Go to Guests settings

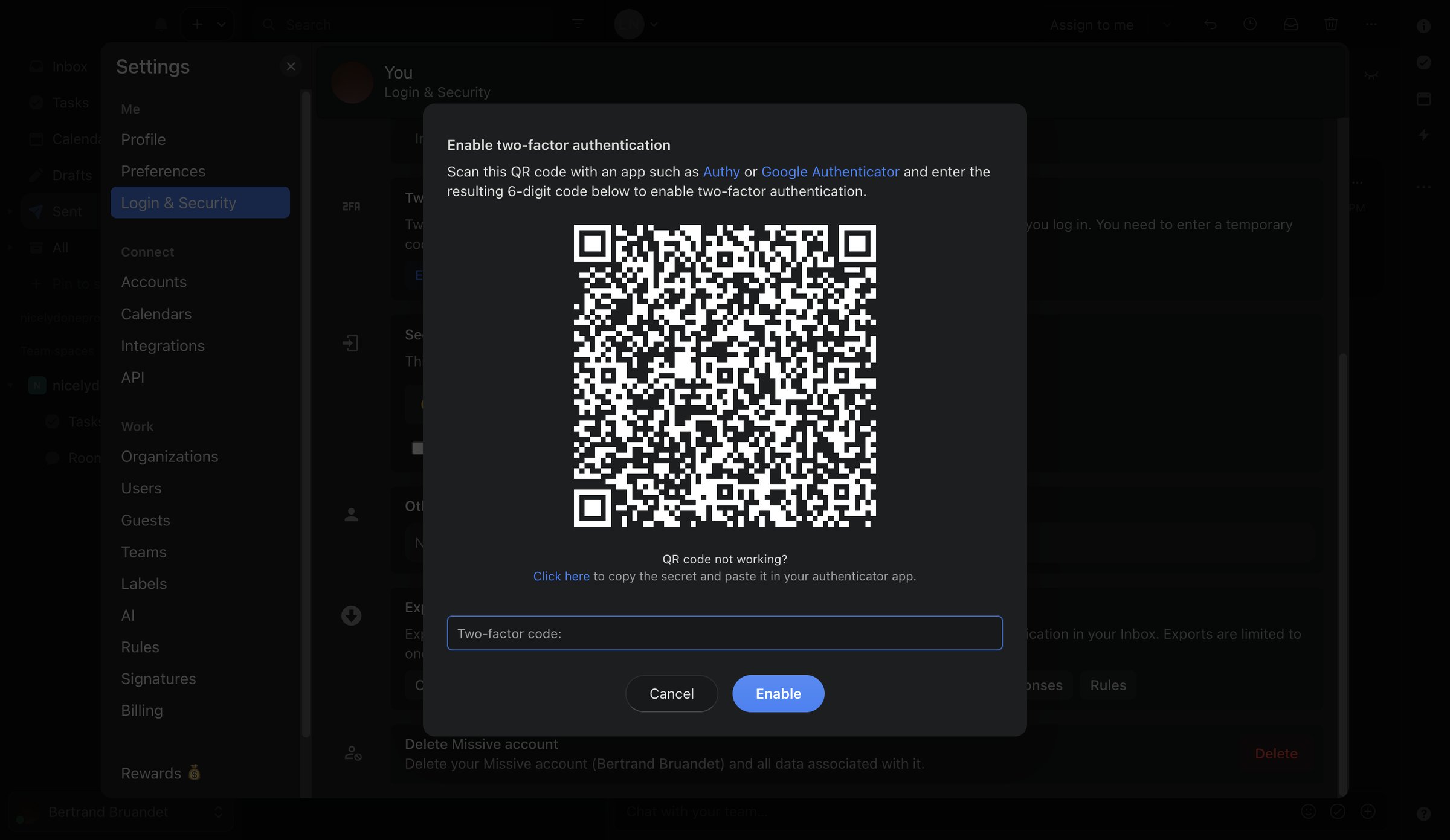(200, 520)
